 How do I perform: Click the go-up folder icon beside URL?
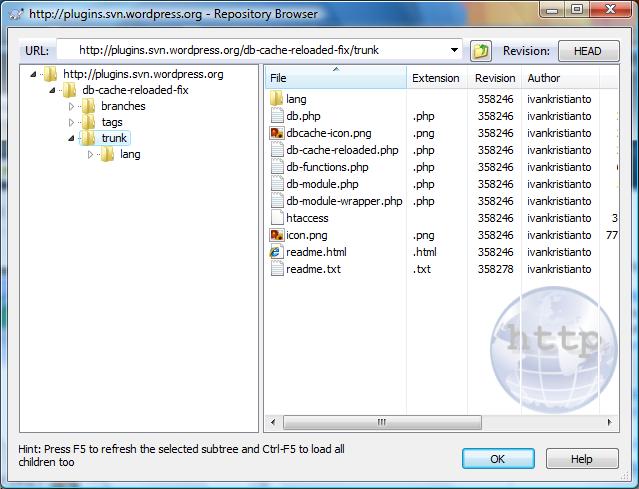pos(480,51)
